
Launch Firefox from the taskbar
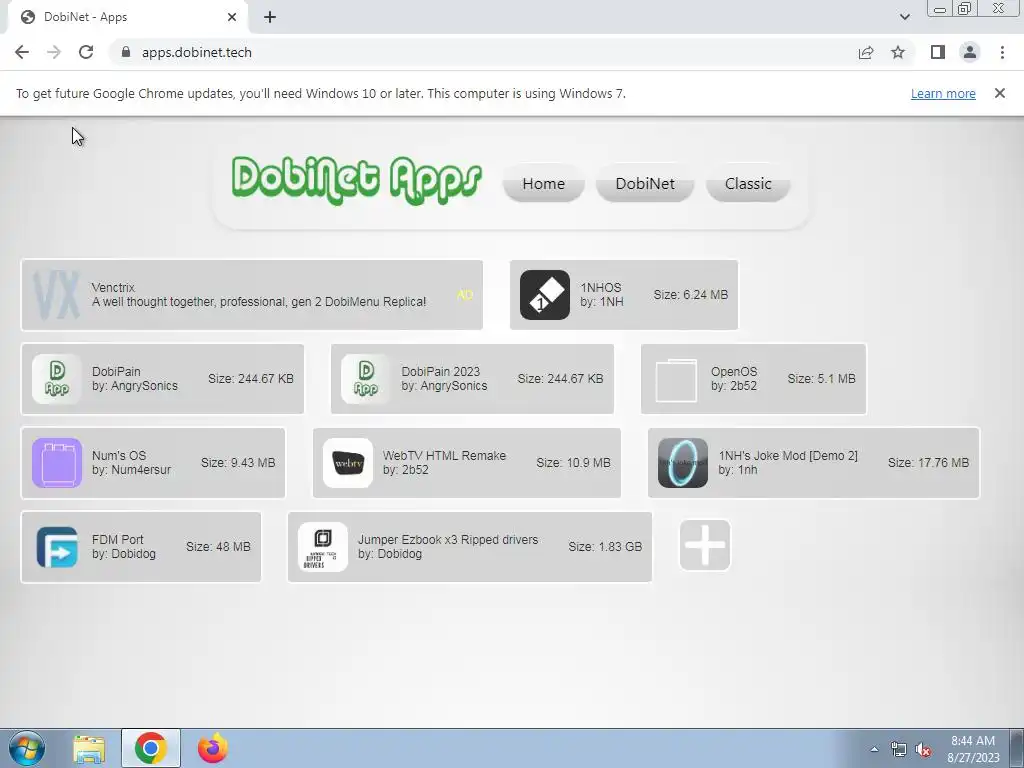coord(213,748)
